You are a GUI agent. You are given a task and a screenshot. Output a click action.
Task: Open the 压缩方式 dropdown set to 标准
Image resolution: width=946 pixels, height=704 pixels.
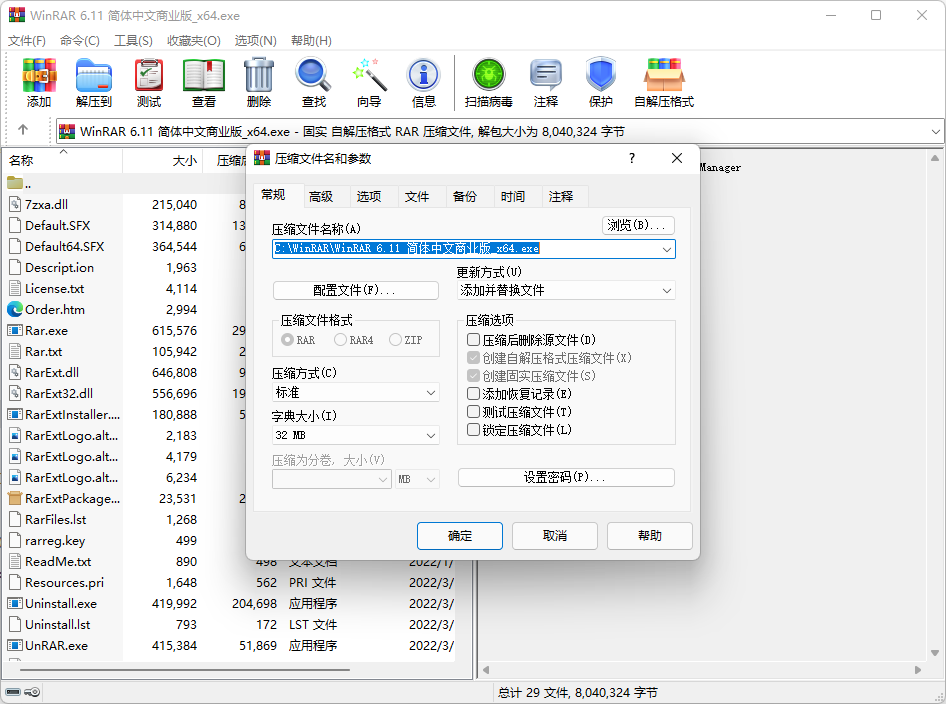[x=355, y=393]
